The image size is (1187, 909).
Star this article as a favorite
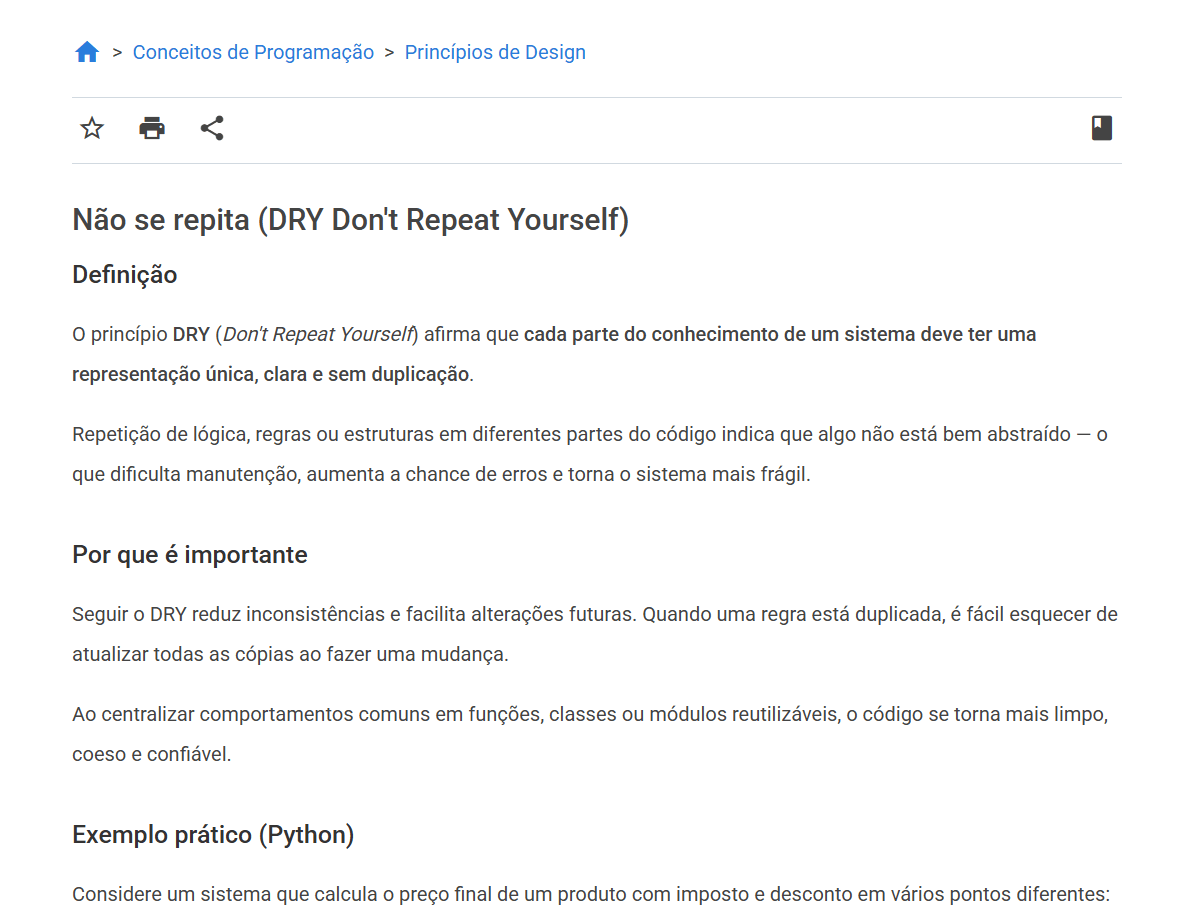pyautogui.click(x=91, y=128)
